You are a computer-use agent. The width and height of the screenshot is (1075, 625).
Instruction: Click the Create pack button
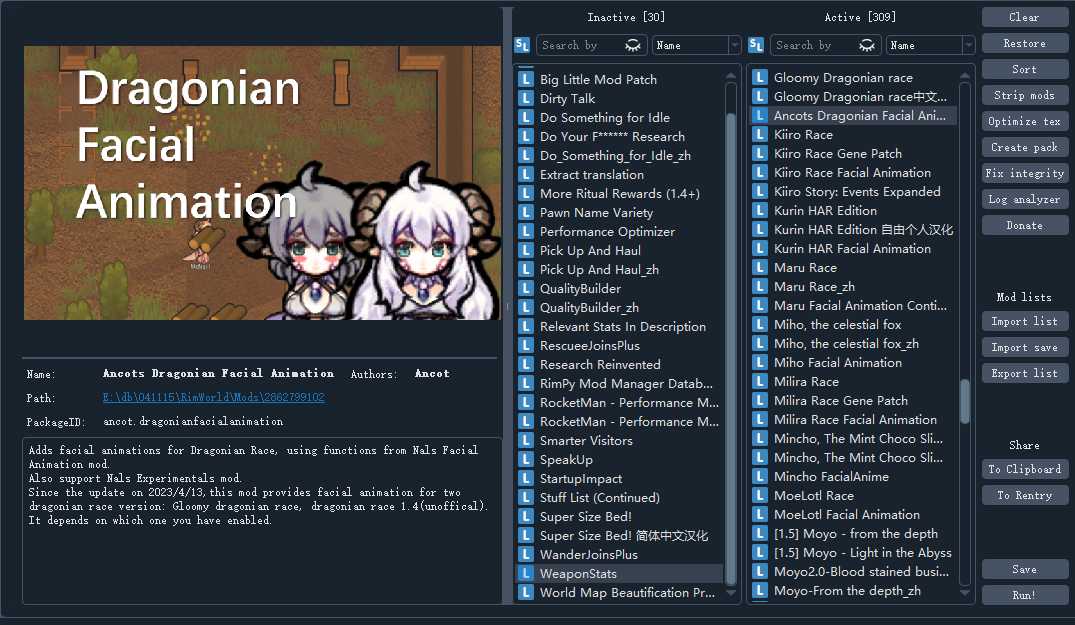(1024, 147)
